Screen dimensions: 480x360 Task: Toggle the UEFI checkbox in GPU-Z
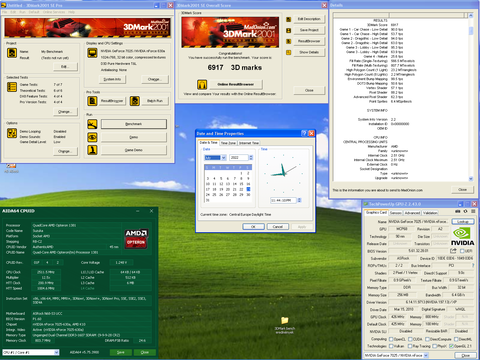coord(462,251)
